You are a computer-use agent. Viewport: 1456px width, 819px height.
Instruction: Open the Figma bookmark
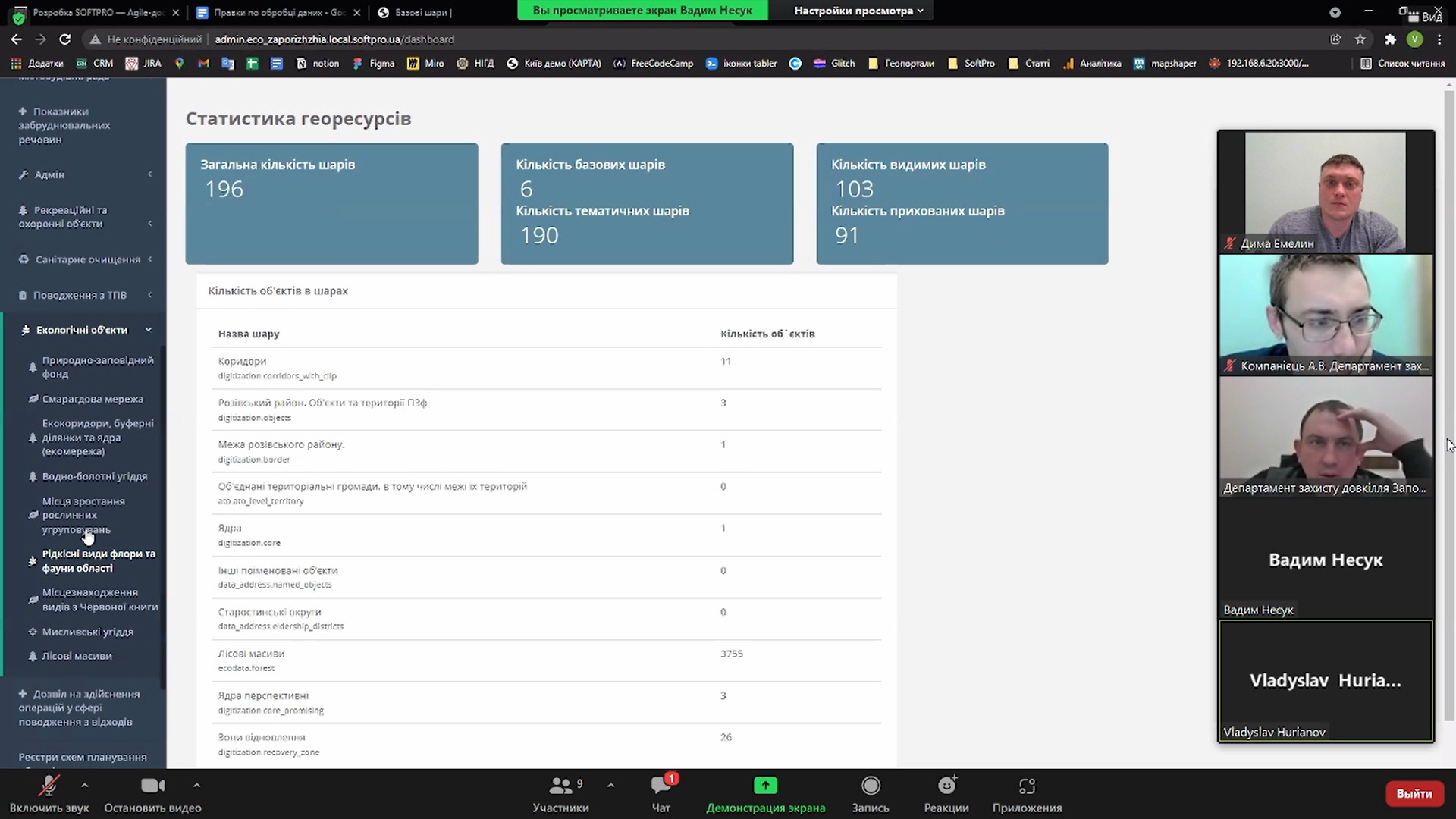coord(373,64)
